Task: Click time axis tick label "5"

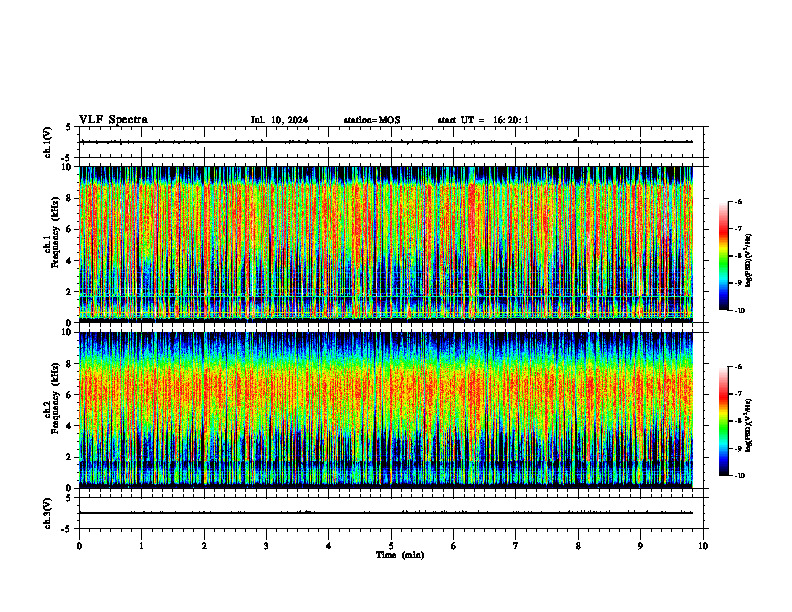Action: (391, 546)
